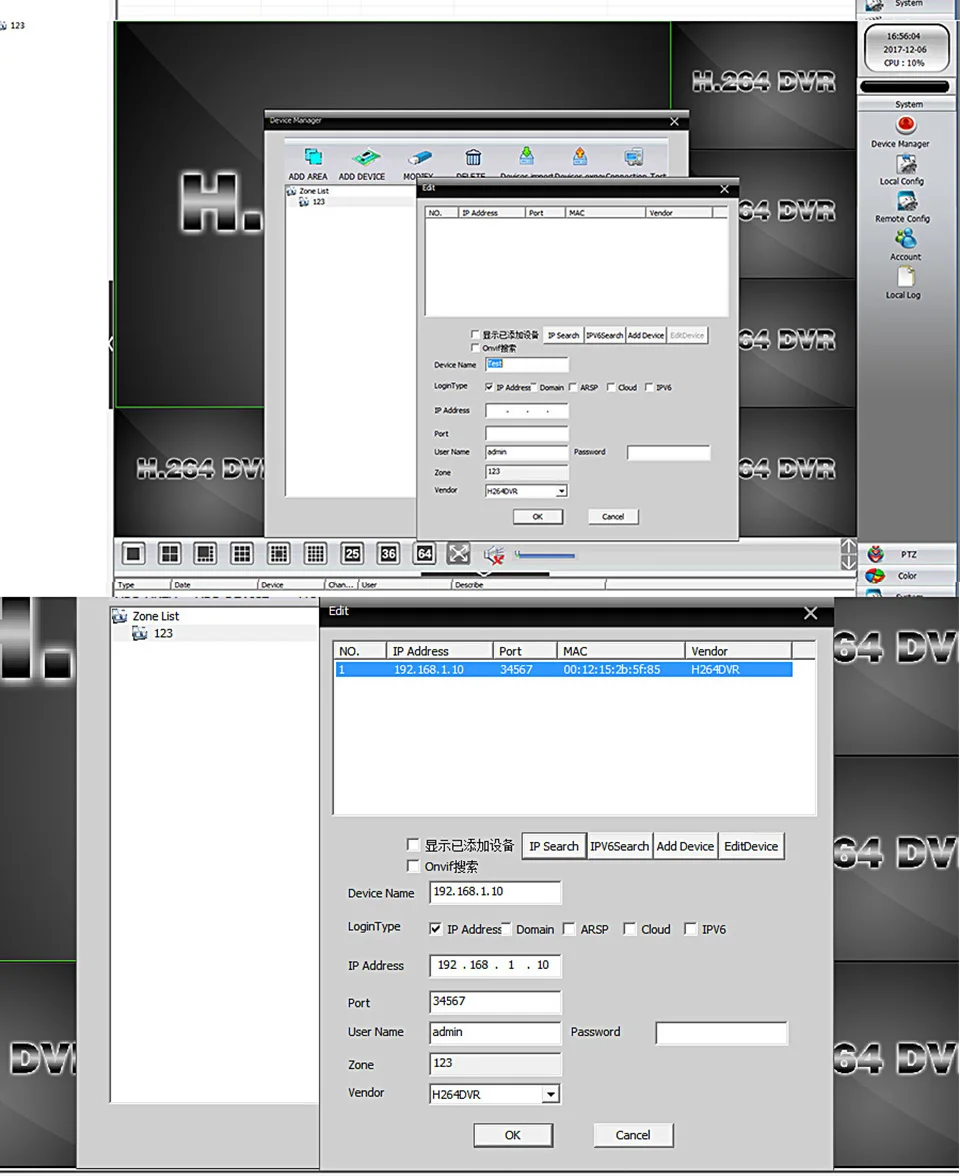
Task: Switch to 64-channel view layout
Action: click(x=424, y=554)
